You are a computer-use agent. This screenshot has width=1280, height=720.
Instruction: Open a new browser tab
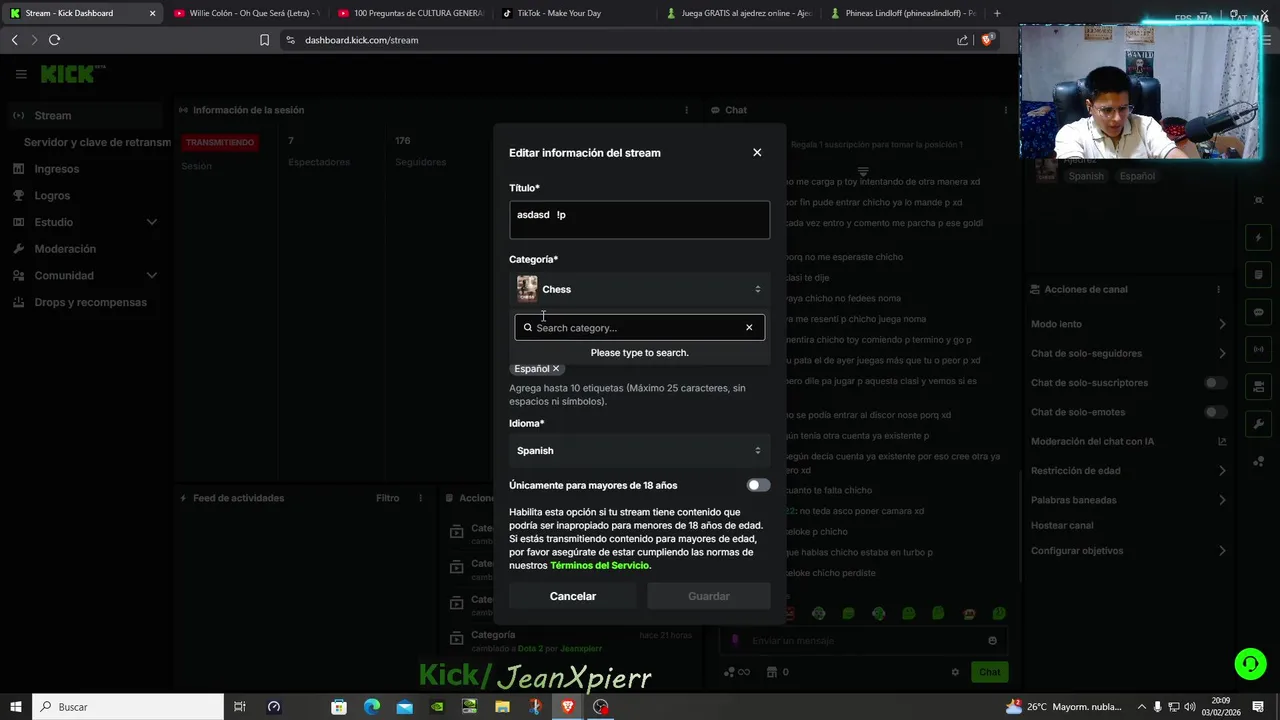997,13
